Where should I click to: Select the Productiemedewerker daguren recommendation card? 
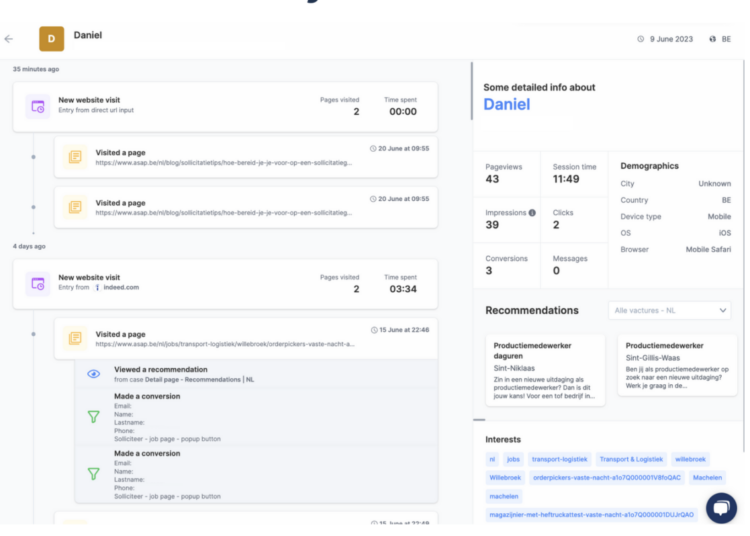pyautogui.click(x=544, y=370)
